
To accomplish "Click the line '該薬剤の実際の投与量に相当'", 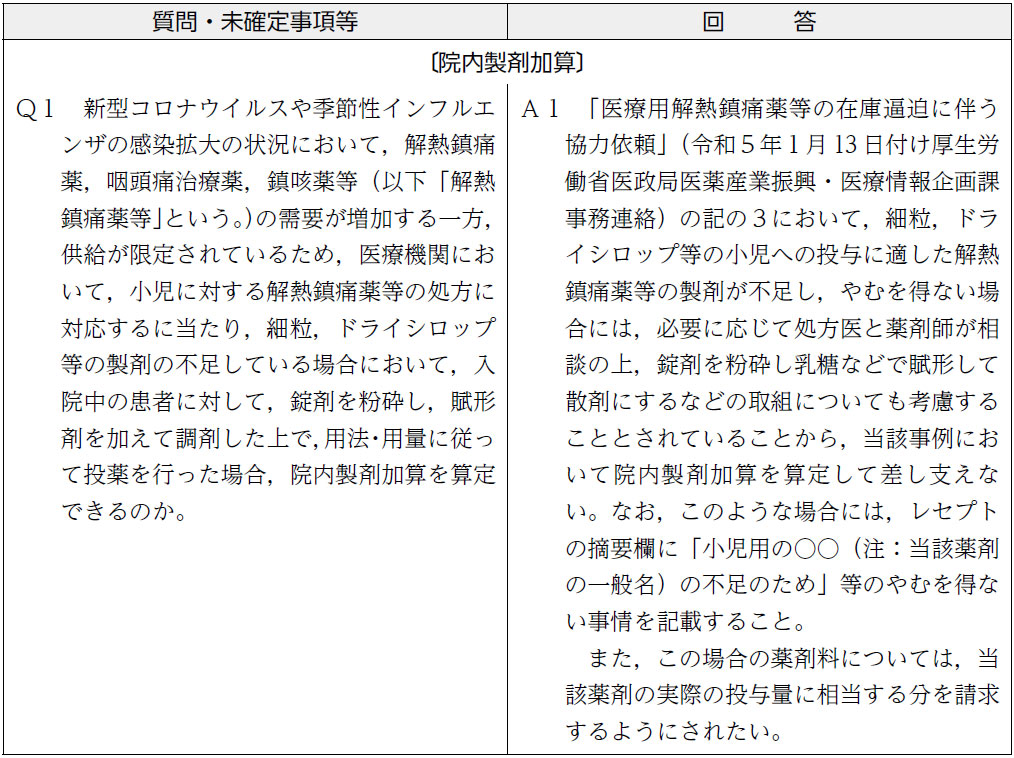I will tap(782, 695).
